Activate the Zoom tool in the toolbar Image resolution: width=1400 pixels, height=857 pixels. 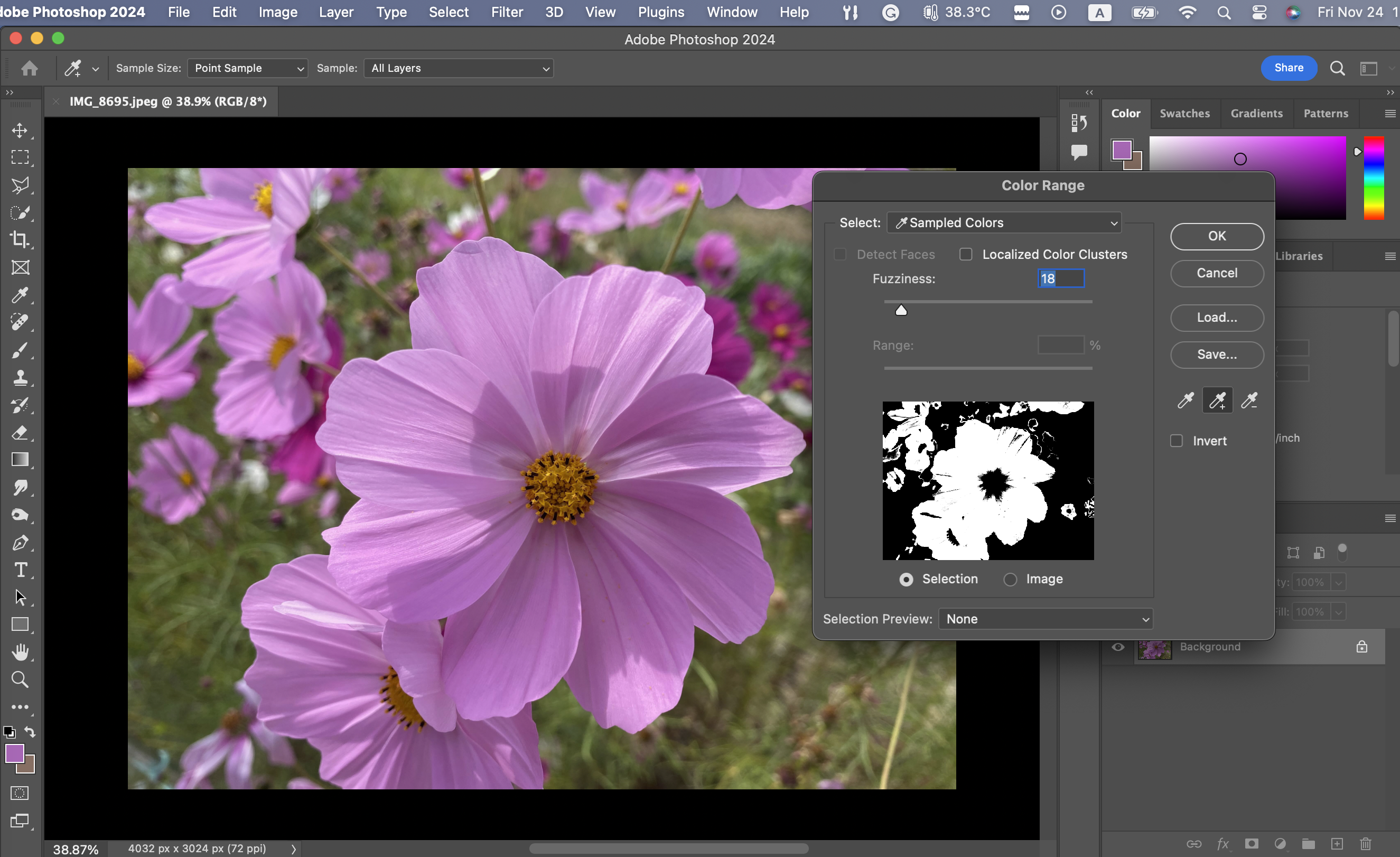(20, 679)
